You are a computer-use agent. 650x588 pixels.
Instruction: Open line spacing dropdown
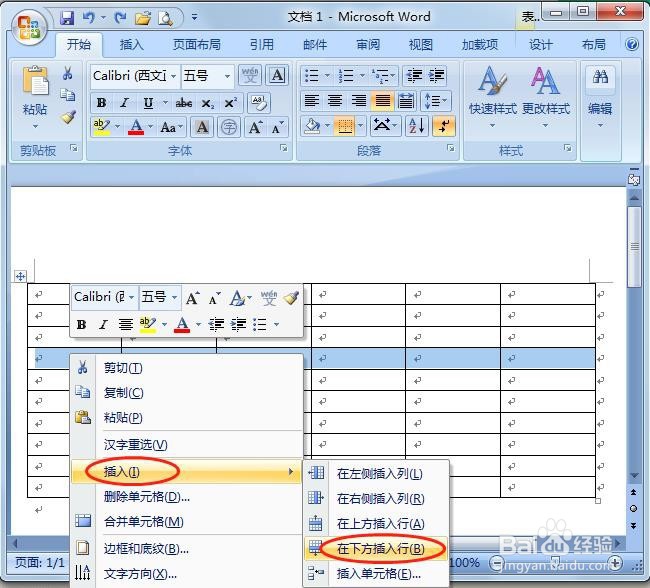tap(436, 100)
